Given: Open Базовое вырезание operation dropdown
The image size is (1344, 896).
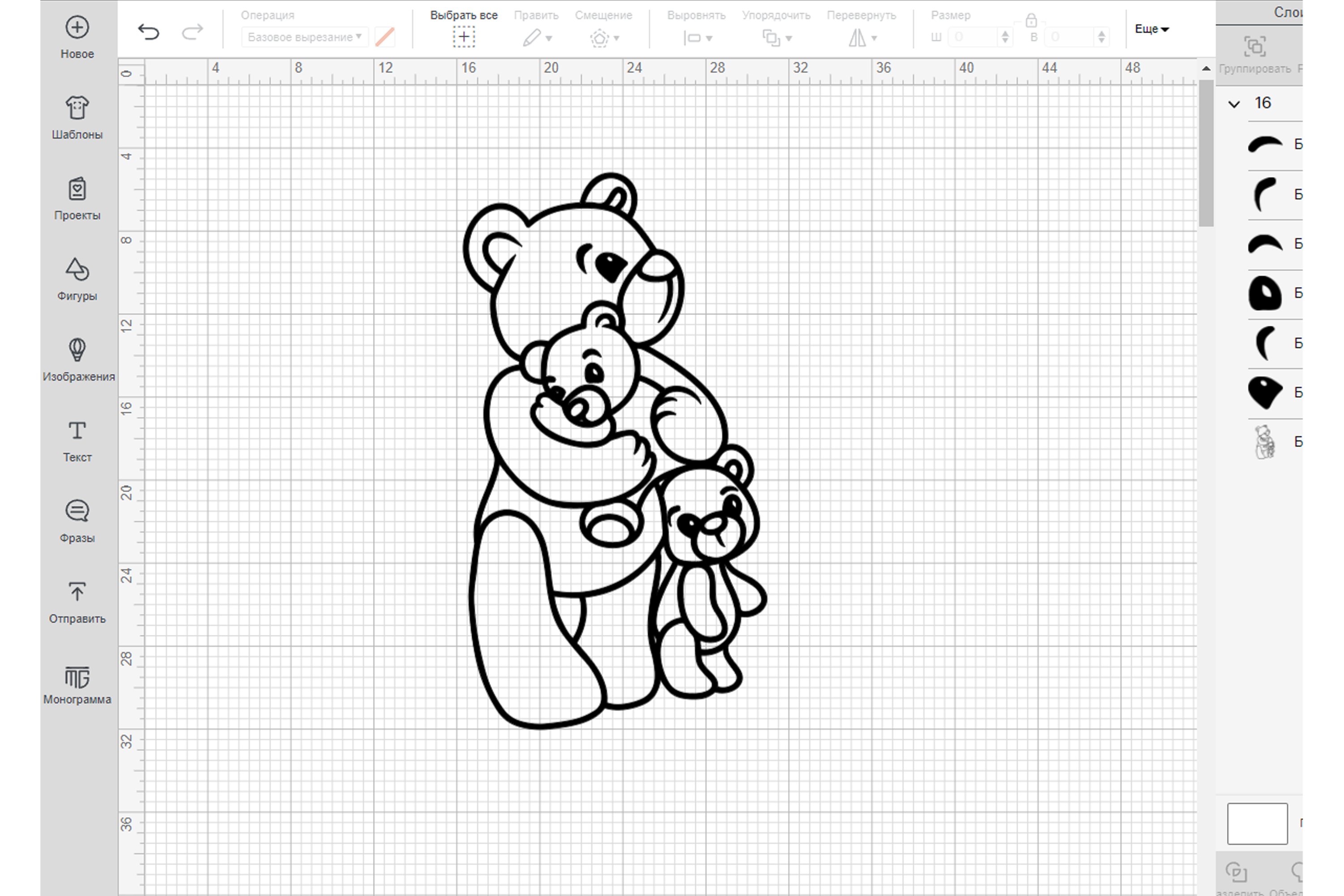Looking at the screenshot, I should click(305, 37).
